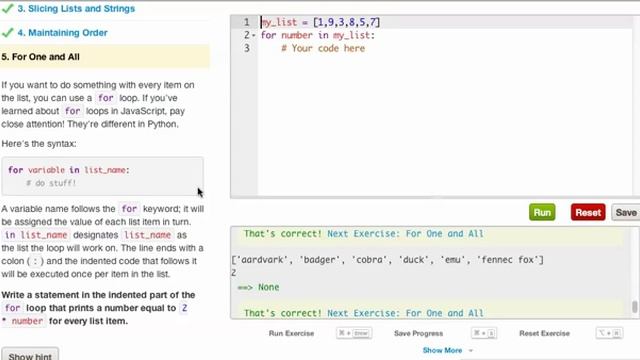Click the 'for variable in list_name:' syntax example
640x360 pixels.
pyautogui.click(x=69, y=170)
